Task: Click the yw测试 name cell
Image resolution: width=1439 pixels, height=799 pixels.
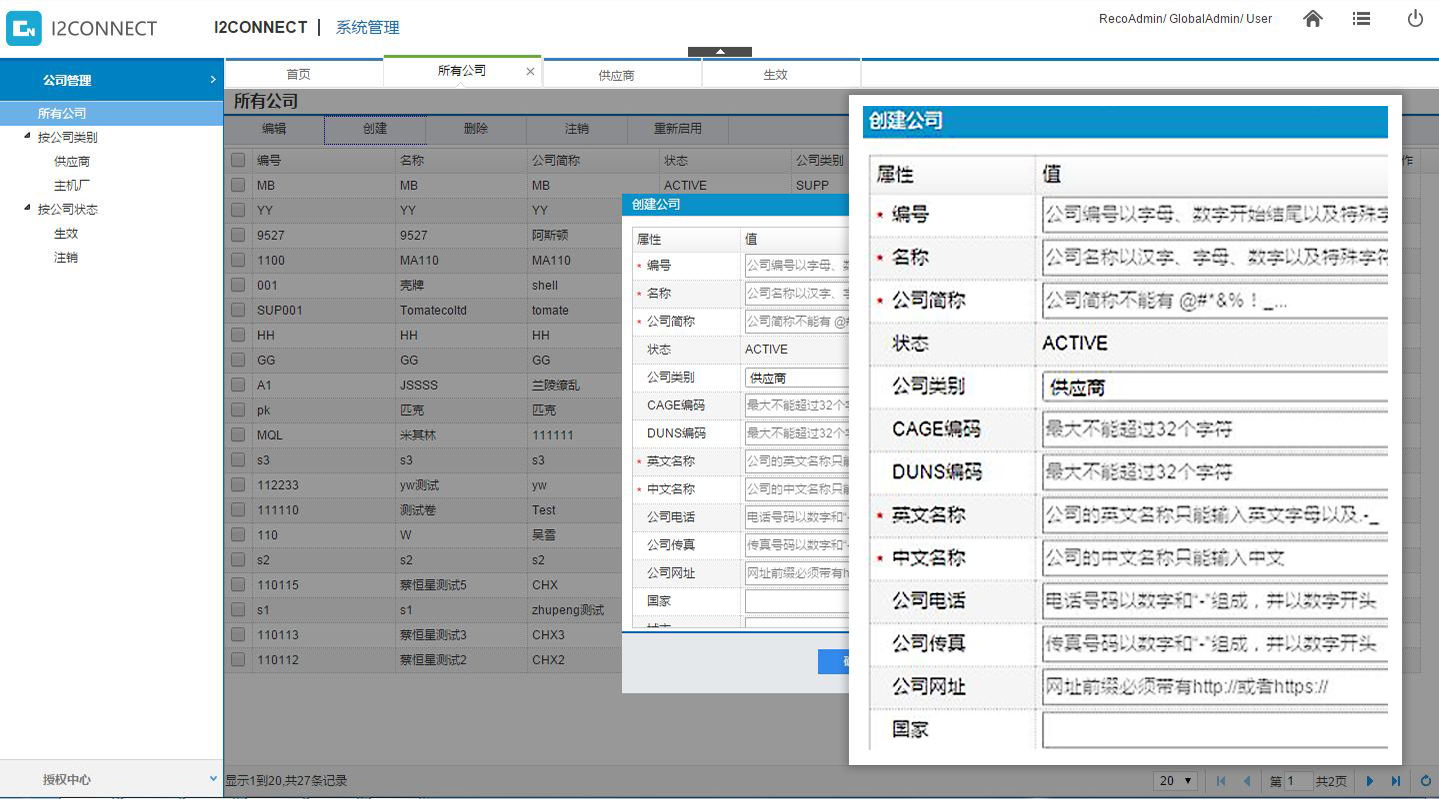Action: coord(419,485)
